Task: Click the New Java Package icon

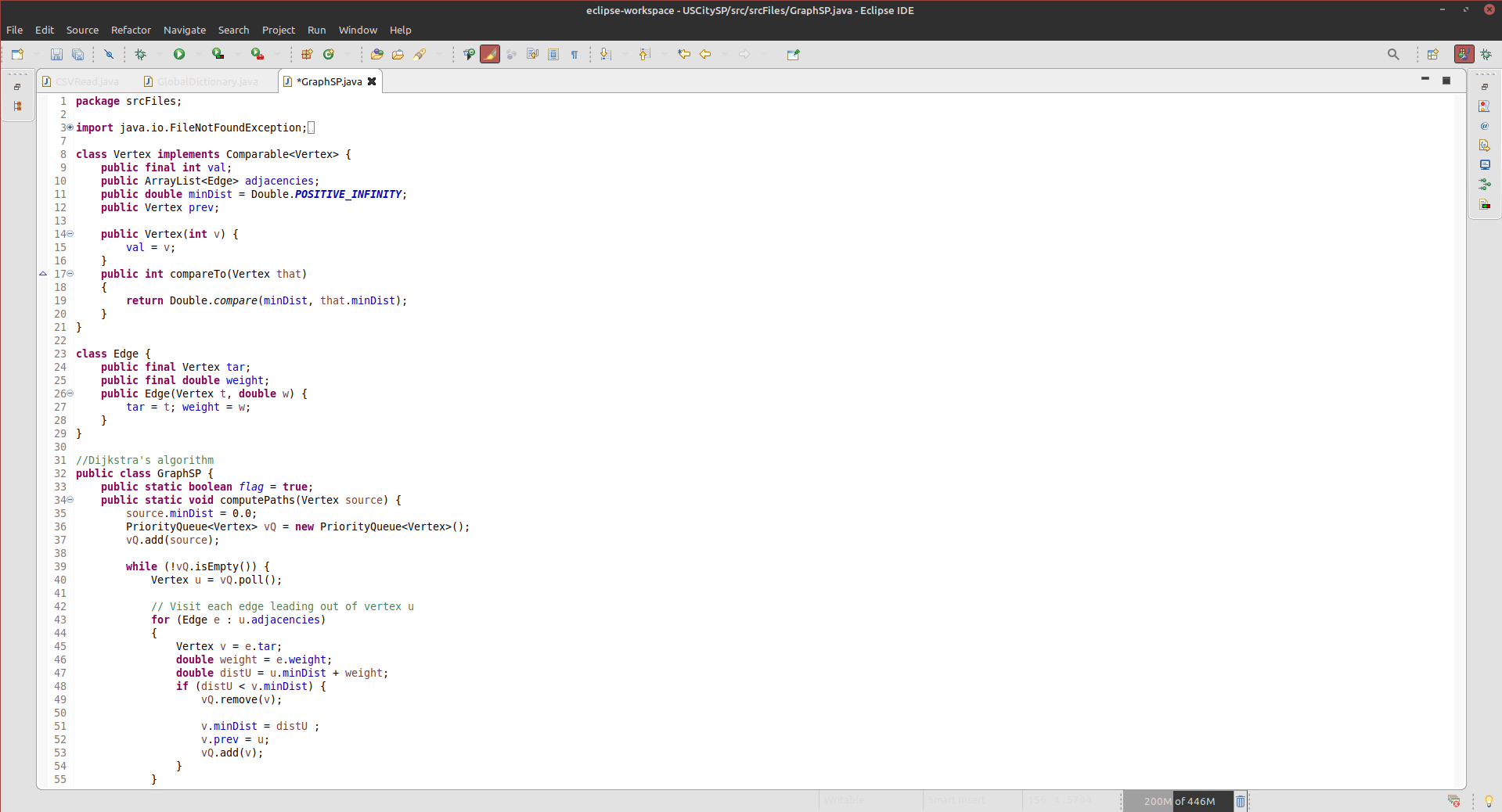Action: [307, 54]
